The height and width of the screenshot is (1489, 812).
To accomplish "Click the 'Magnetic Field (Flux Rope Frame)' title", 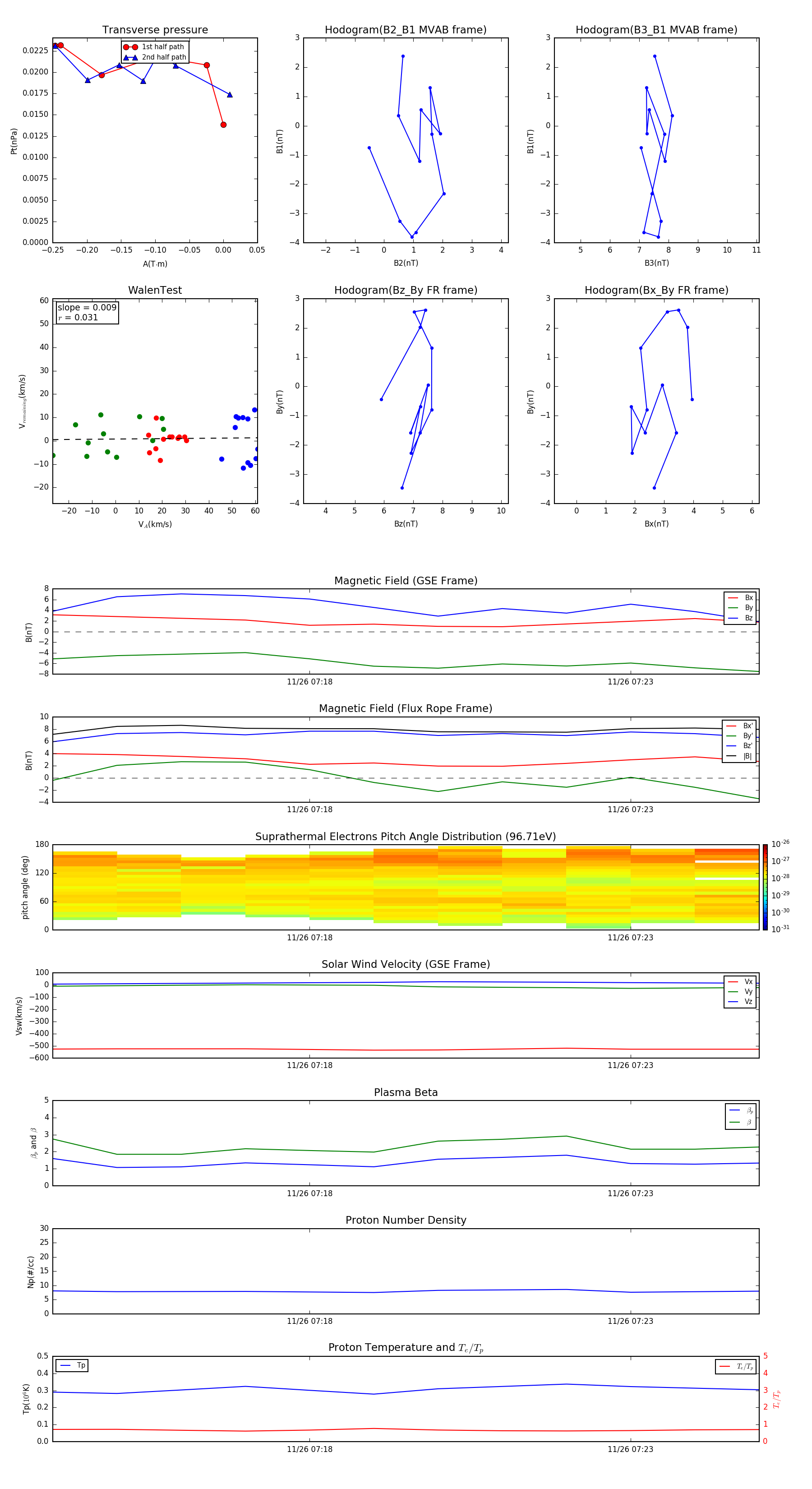I will pyautogui.click(x=406, y=709).
